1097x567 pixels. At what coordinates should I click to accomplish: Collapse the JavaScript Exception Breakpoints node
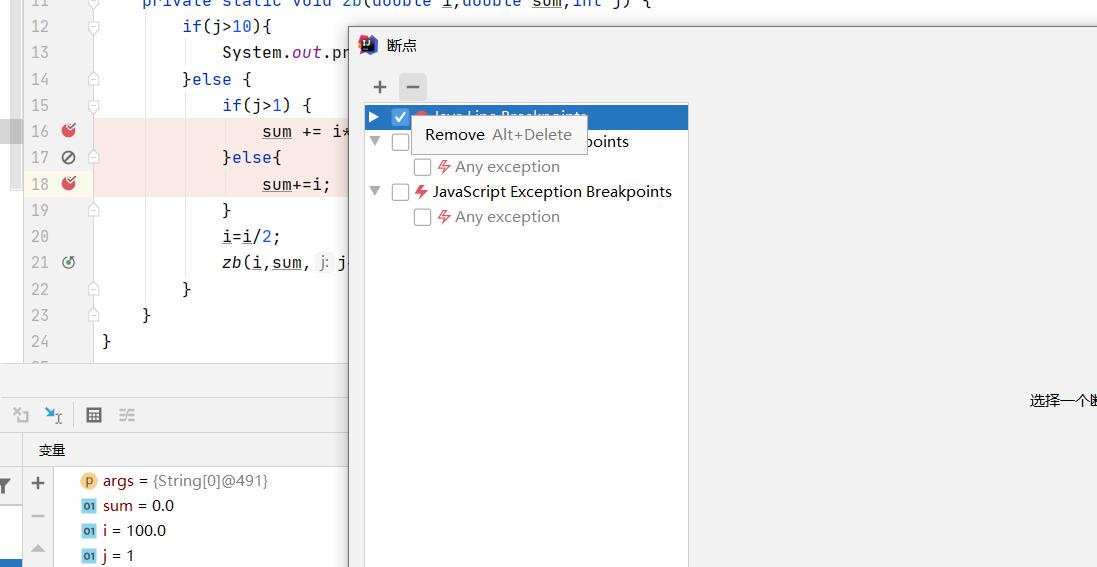pos(375,191)
